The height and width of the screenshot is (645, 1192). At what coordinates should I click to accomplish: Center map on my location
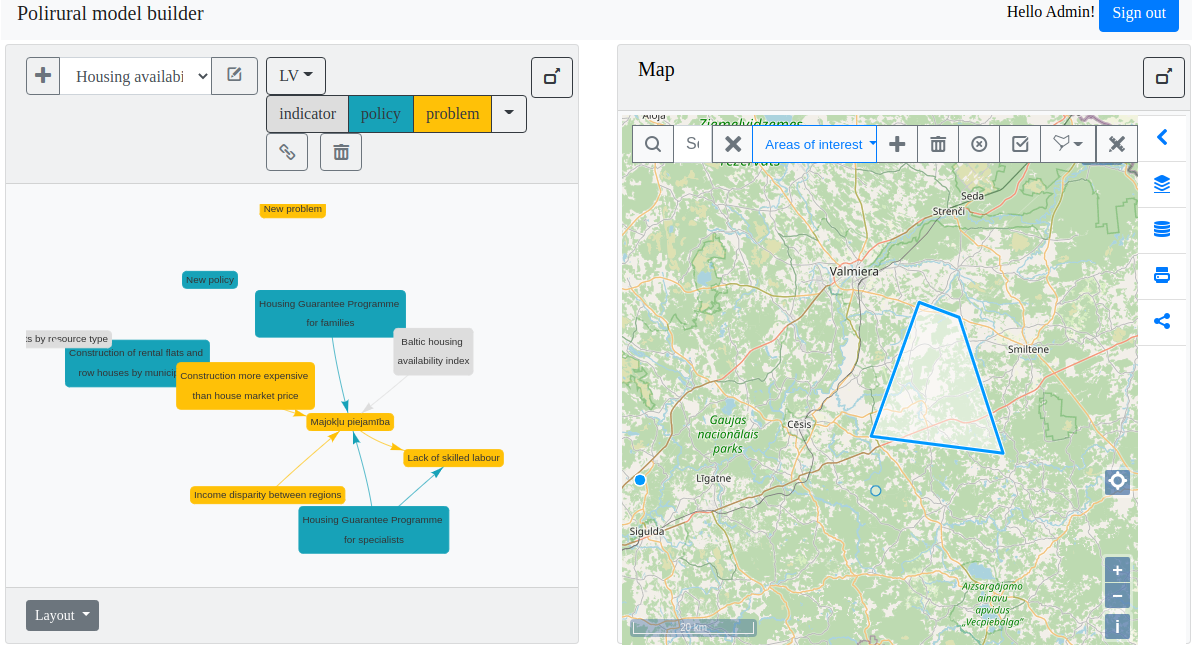[x=1118, y=481]
